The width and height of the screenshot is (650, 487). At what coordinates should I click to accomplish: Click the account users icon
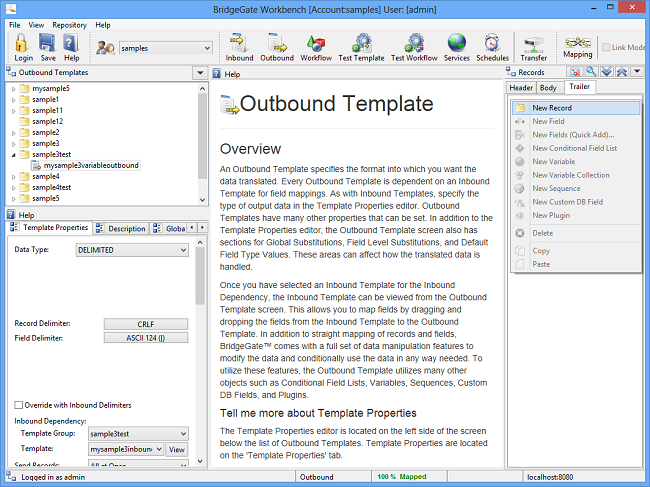(x=105, y=48)
